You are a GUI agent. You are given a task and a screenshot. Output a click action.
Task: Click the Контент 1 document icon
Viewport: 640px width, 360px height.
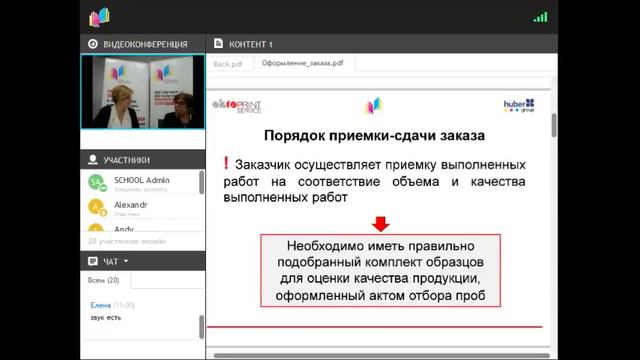pyautogui.click(x=218, y=43)
